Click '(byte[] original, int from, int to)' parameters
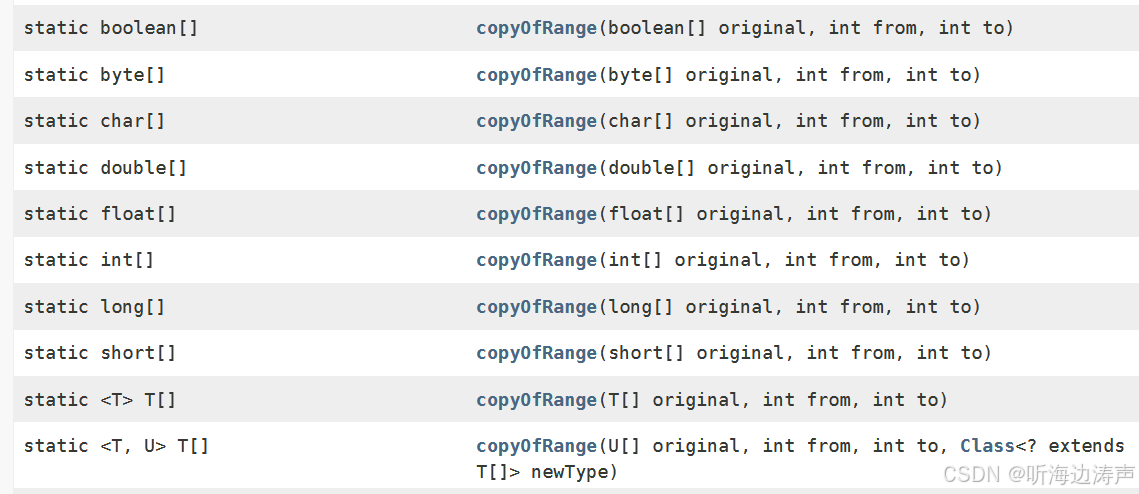 [790, 75]
